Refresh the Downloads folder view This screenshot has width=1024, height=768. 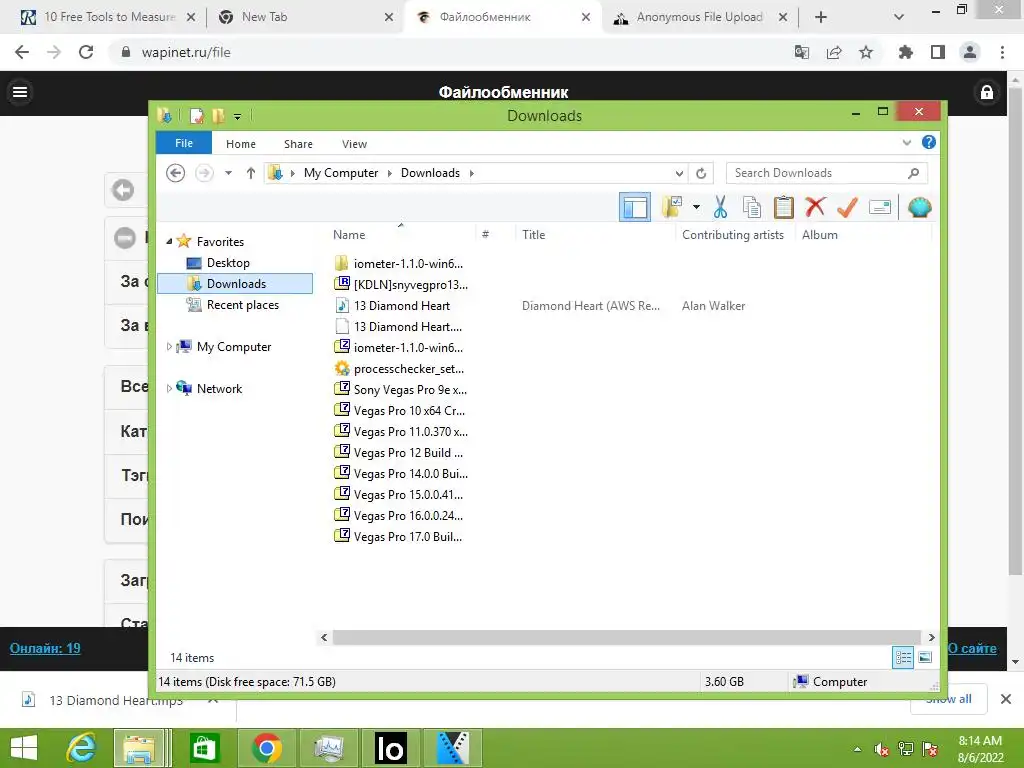[x=701, y=173]
